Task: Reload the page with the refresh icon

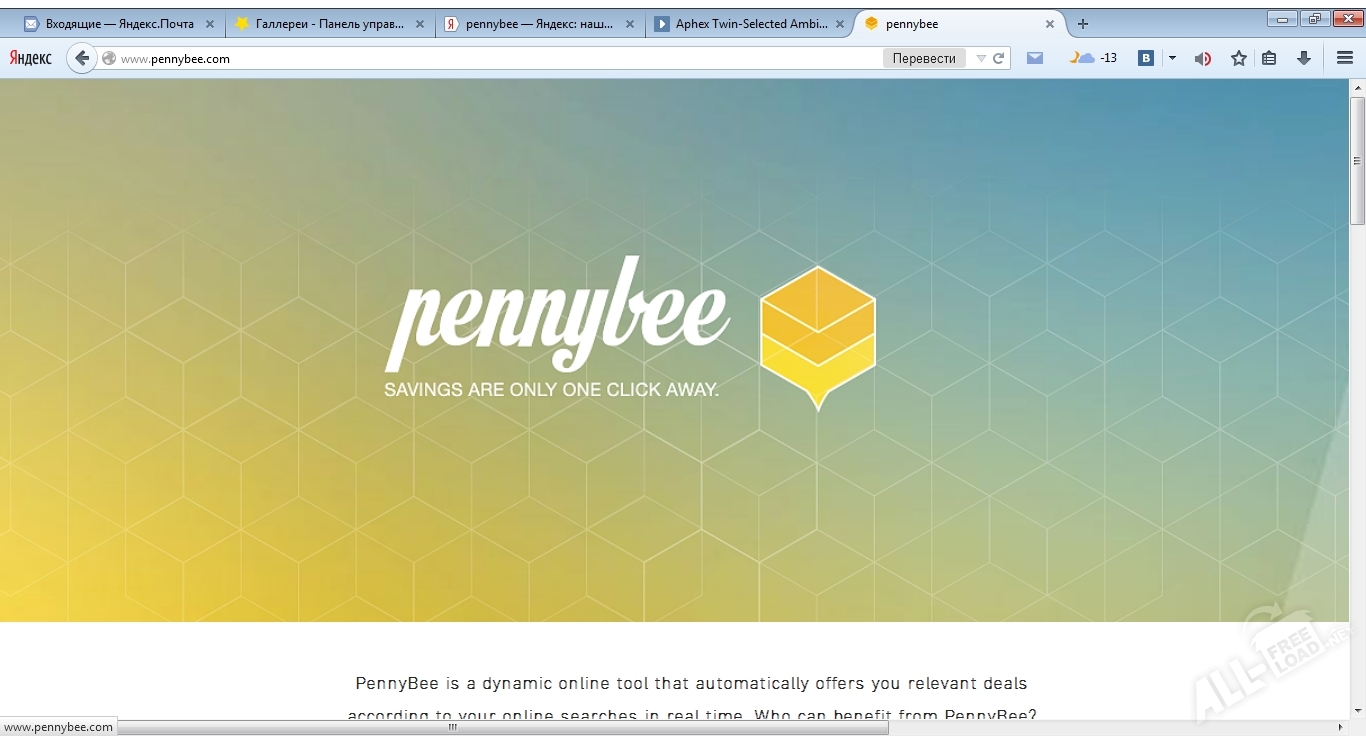Action: (999, 58)
